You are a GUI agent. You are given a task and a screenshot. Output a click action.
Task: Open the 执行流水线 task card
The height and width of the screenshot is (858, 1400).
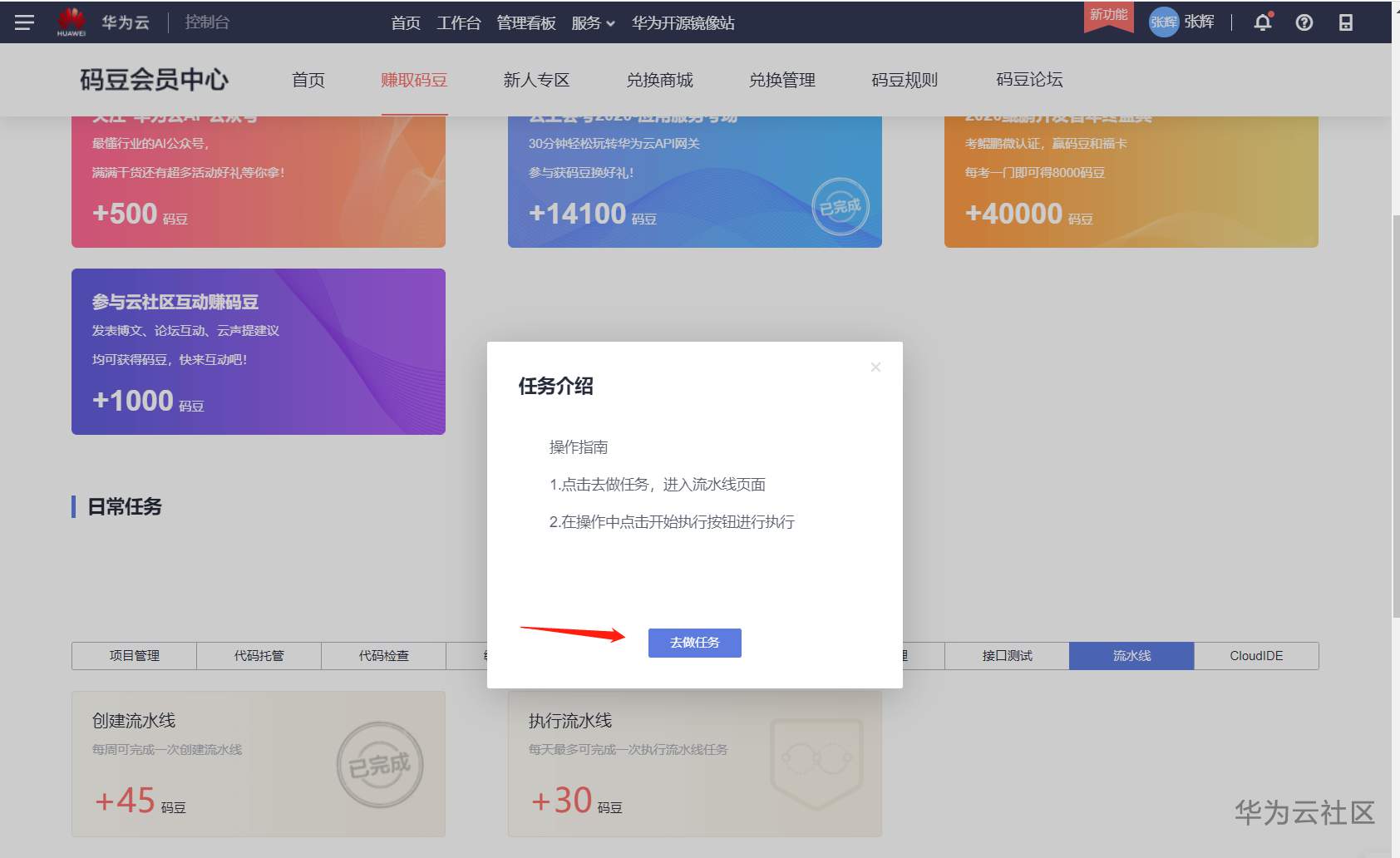(695, 764)
